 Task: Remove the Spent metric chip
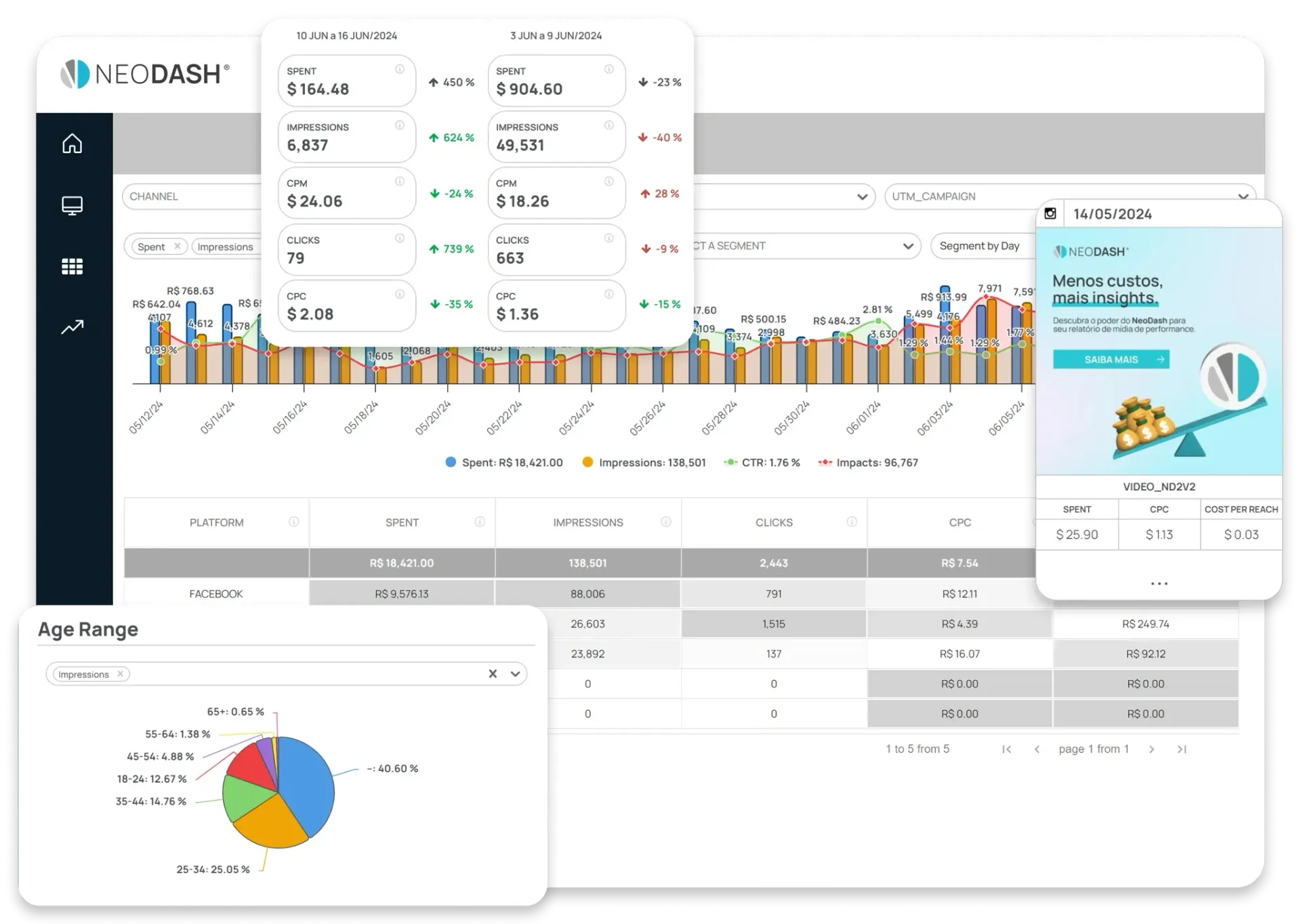point(178,247)
